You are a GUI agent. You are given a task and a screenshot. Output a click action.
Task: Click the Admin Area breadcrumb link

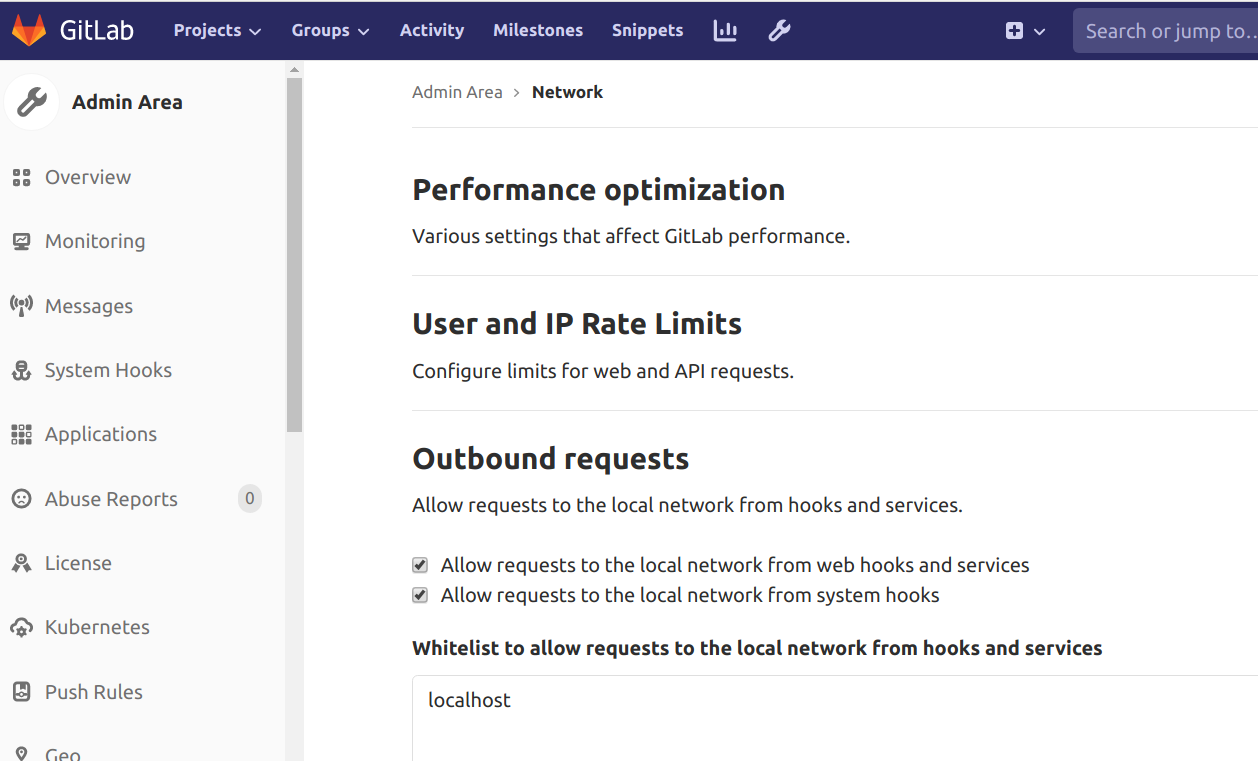(x=457, y=92)
